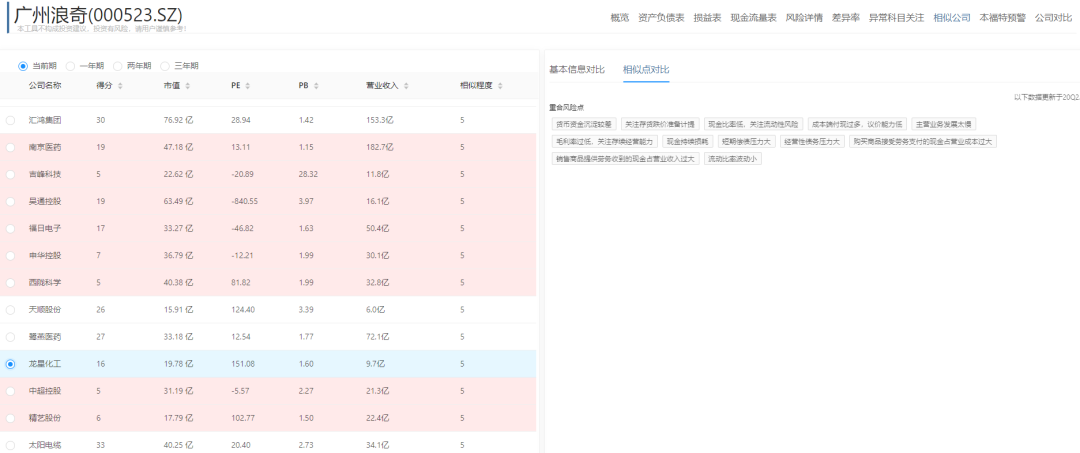Image resolution: width=1080 pixels, height=453 pixels.
Task: Click the 成本端付现过多,议价能力低 tag
Action: click(x=858, y=125)
